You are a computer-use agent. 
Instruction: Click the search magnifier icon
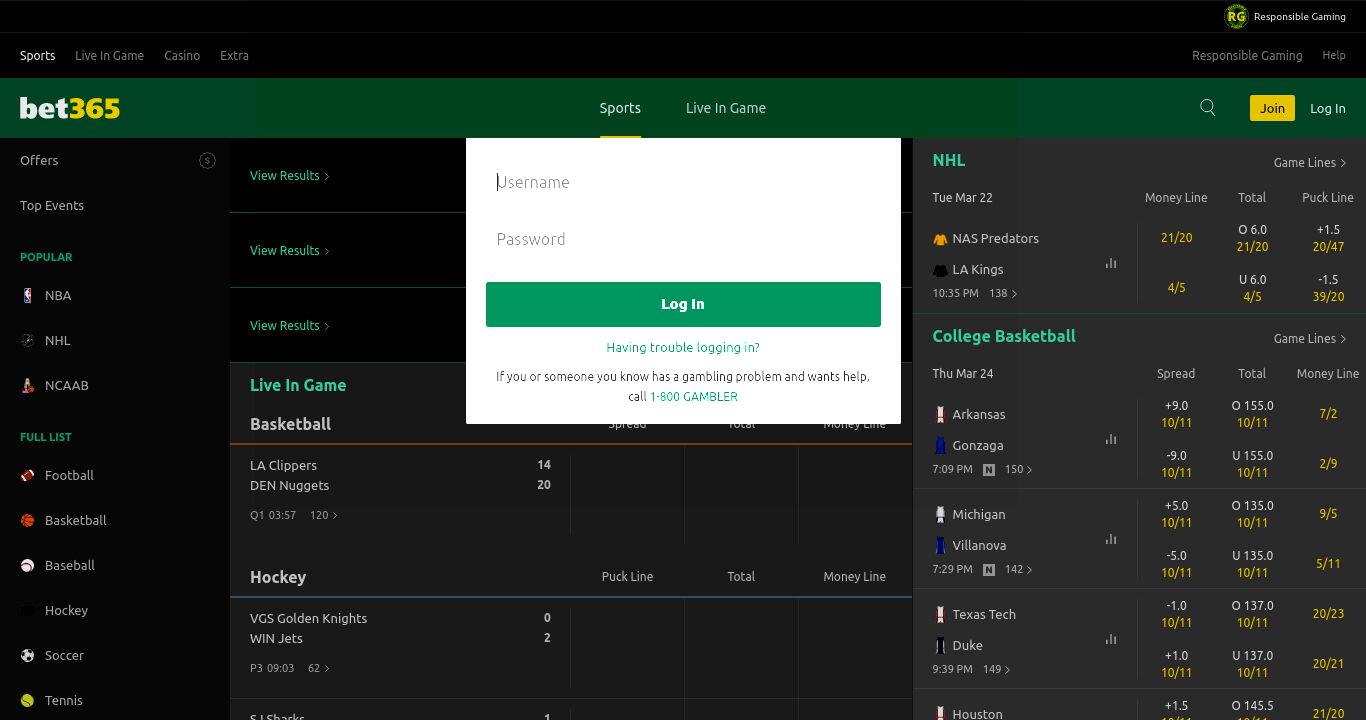coord(1208,108)
